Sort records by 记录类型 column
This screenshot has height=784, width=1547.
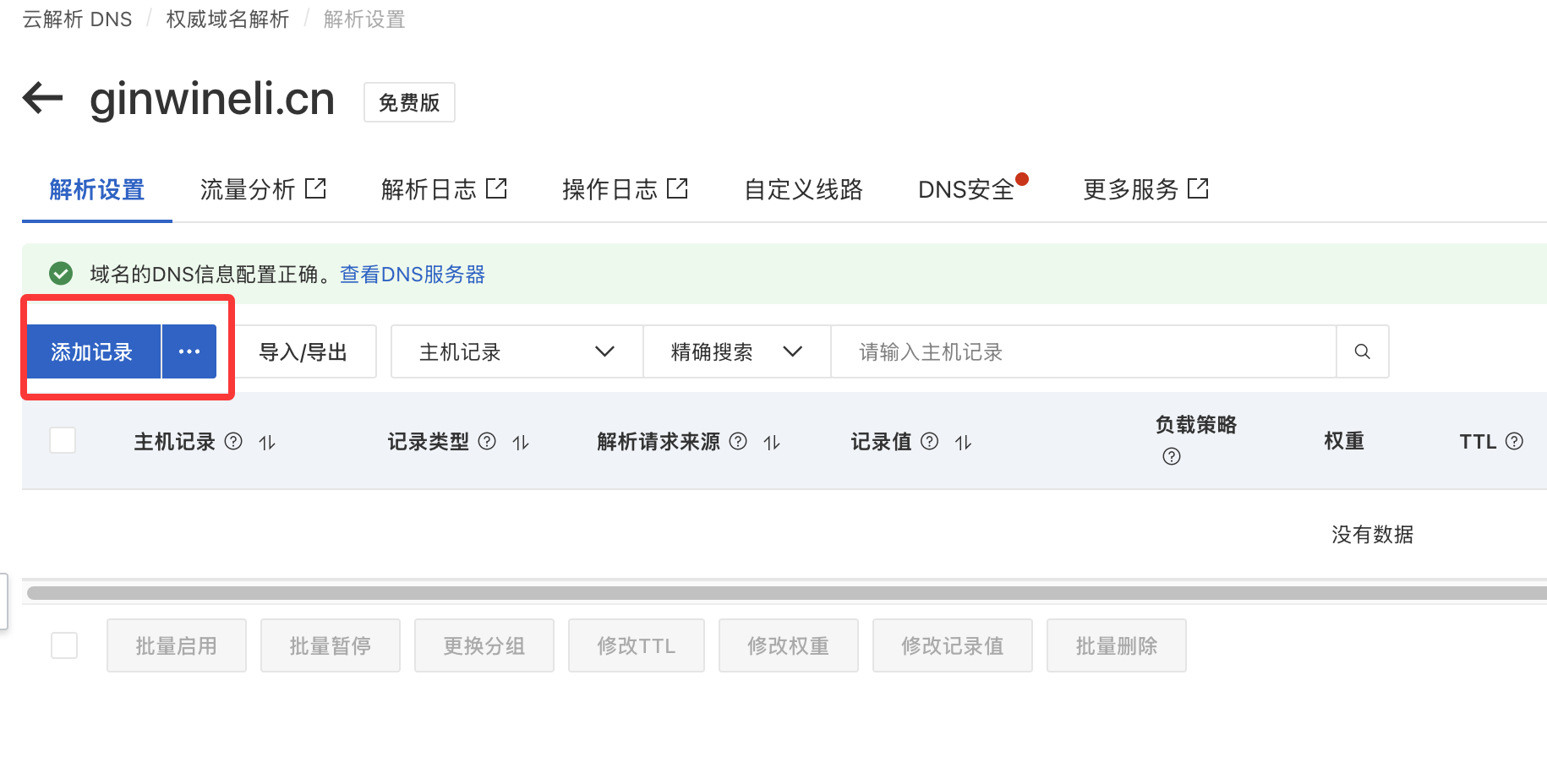(521, 442)
